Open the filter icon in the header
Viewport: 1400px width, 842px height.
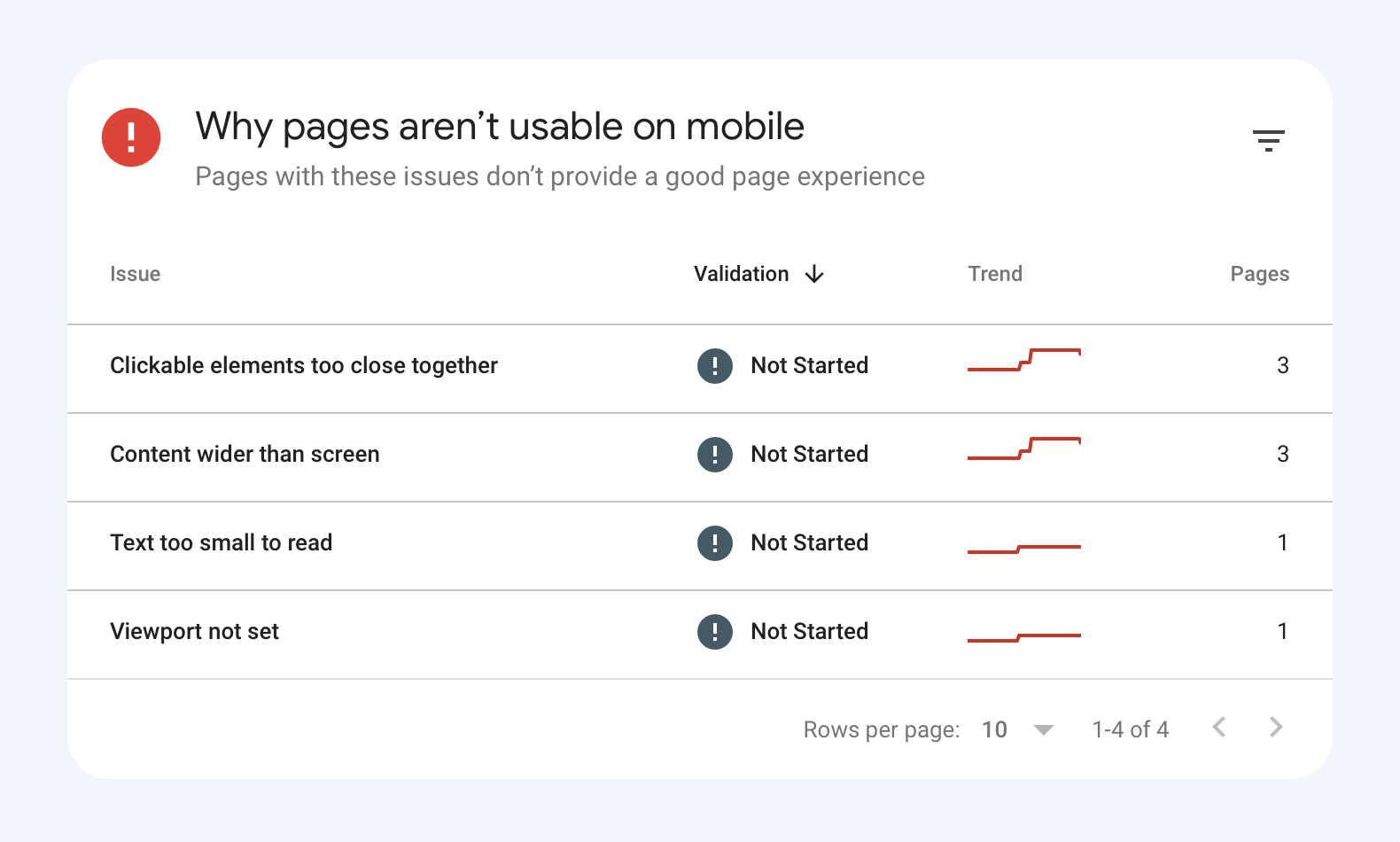pyautogui.click(x=1268, y=140)
